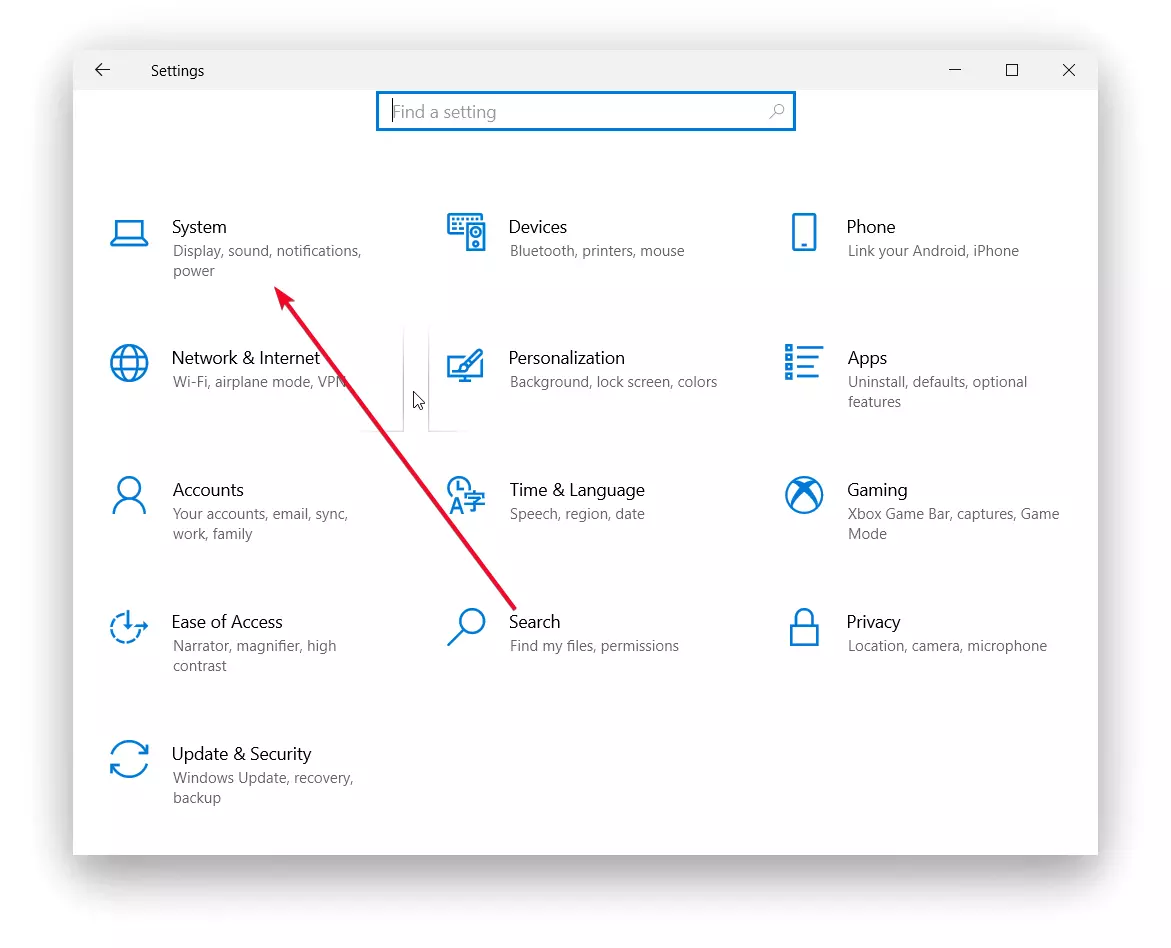Open the Network & Internet title

(x=246, y=358)
